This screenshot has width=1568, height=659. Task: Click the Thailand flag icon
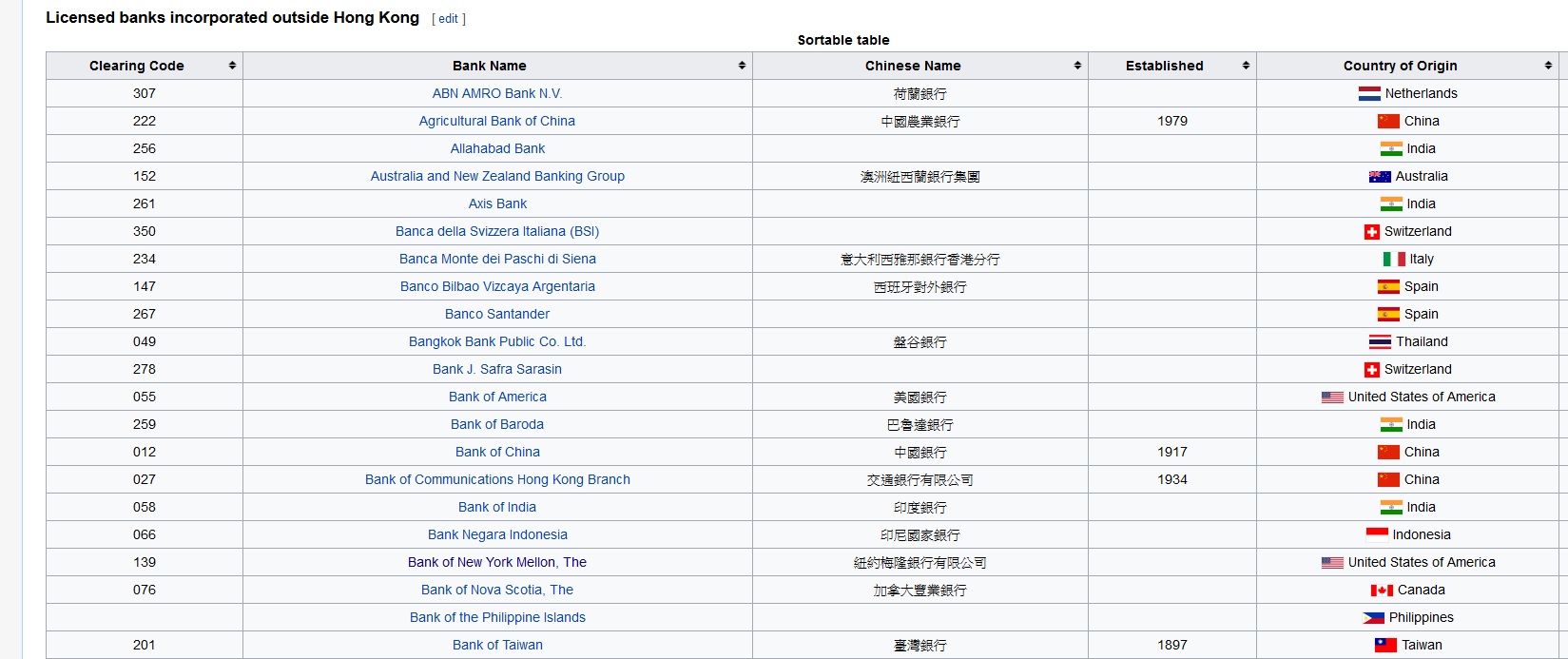tap(1380, 341)
